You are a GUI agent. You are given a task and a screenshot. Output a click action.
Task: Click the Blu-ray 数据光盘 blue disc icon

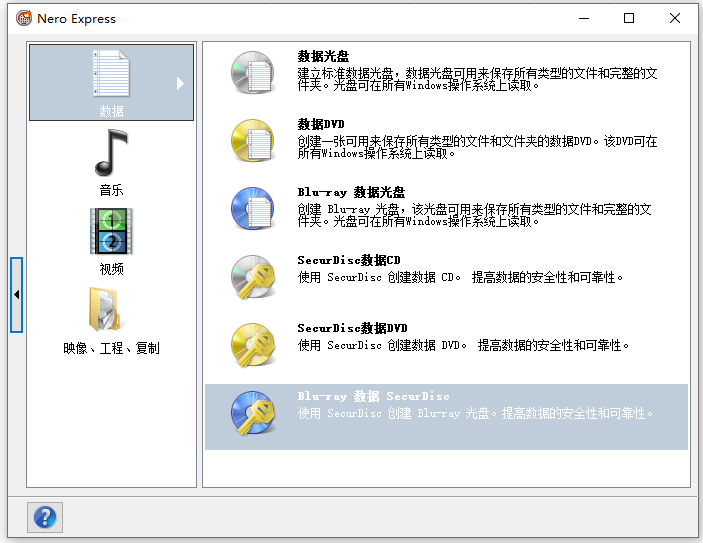click(x=253, y=209)
